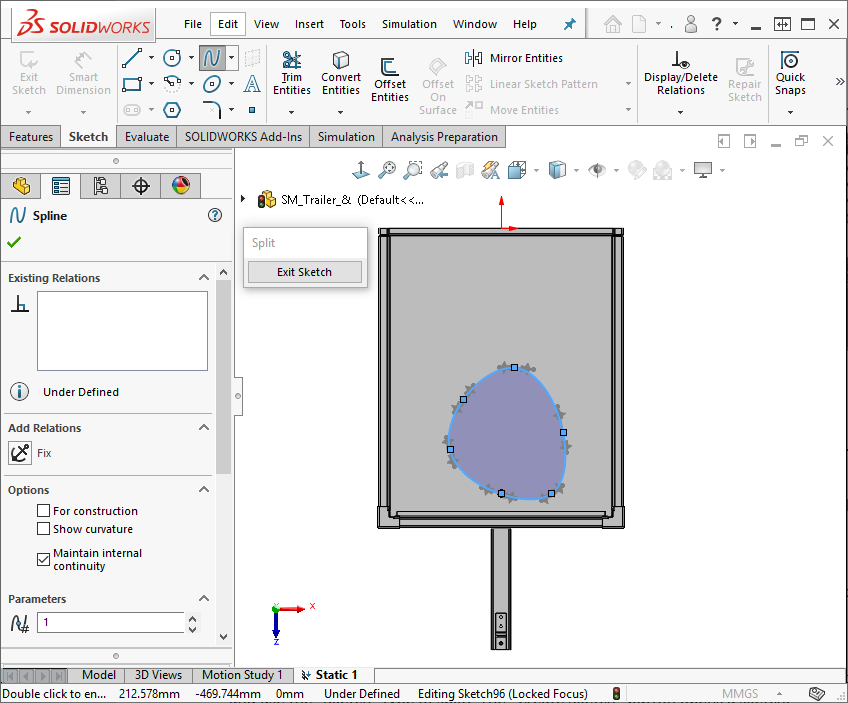This screenshot has width=848, height=703.
Task: Click Zoom to Fit icon
Action: click(x=387, y=170)
